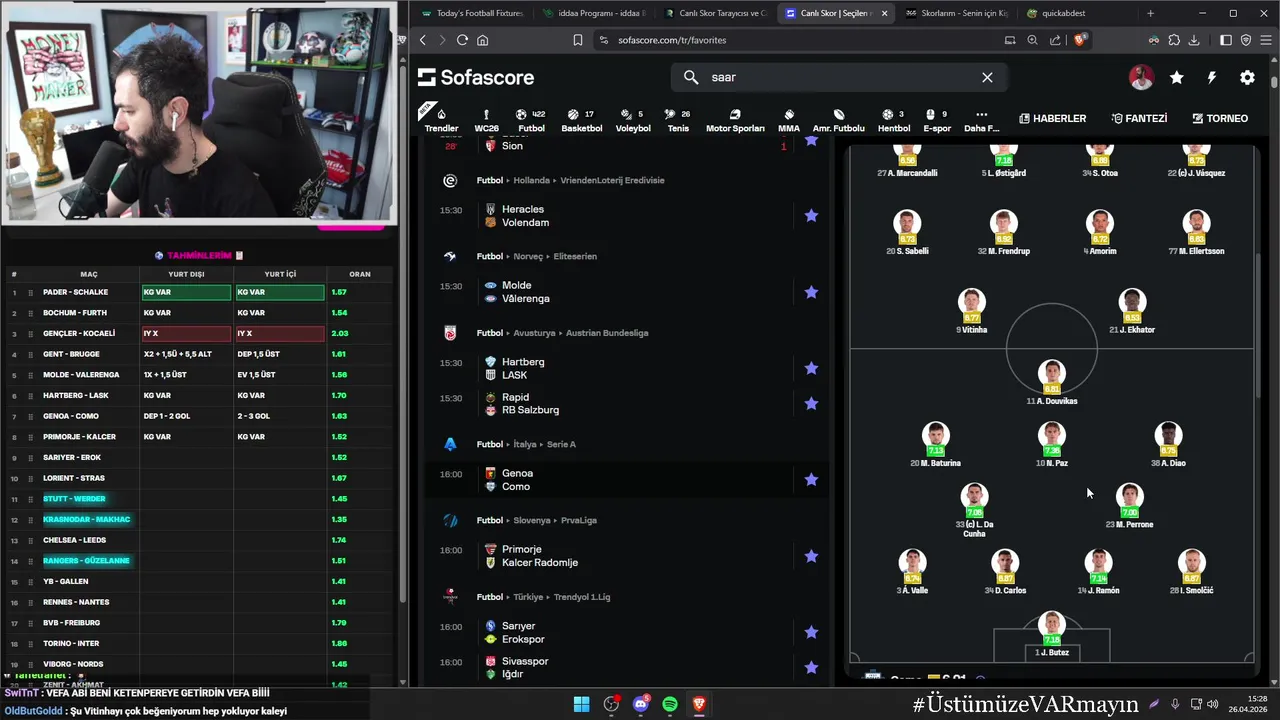
Task: Open the Hentbol category
Action: (893, 120)
